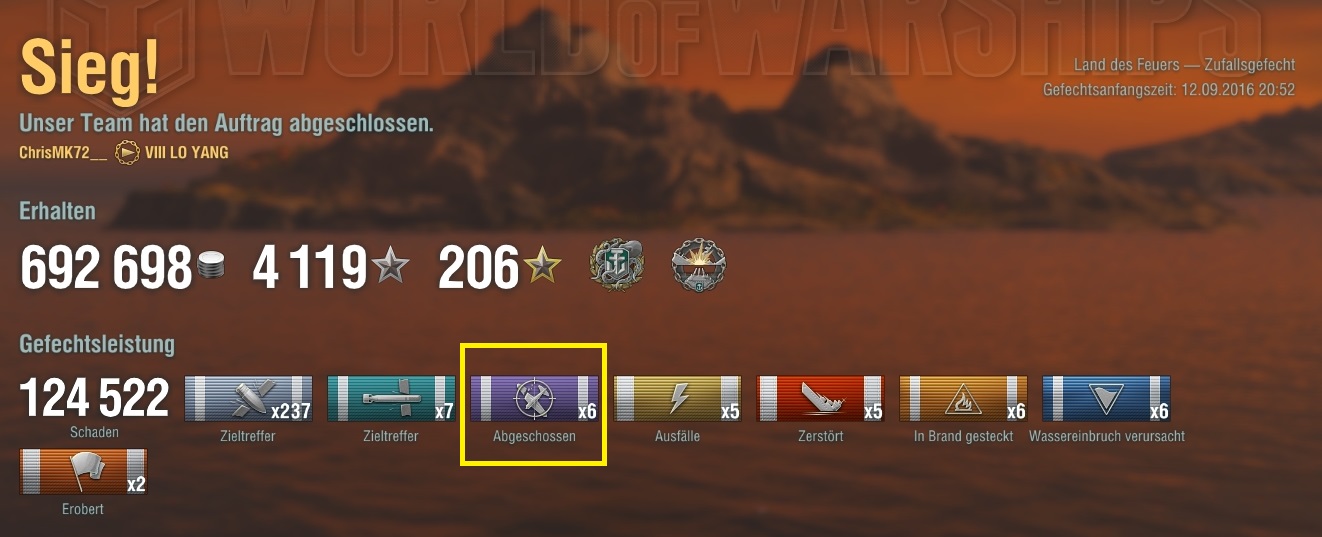The height and width of the screenshot is (537, 1322).
Task: Click the Wassereinbruch verursacht flooding ribbon
Action: 1106,399
